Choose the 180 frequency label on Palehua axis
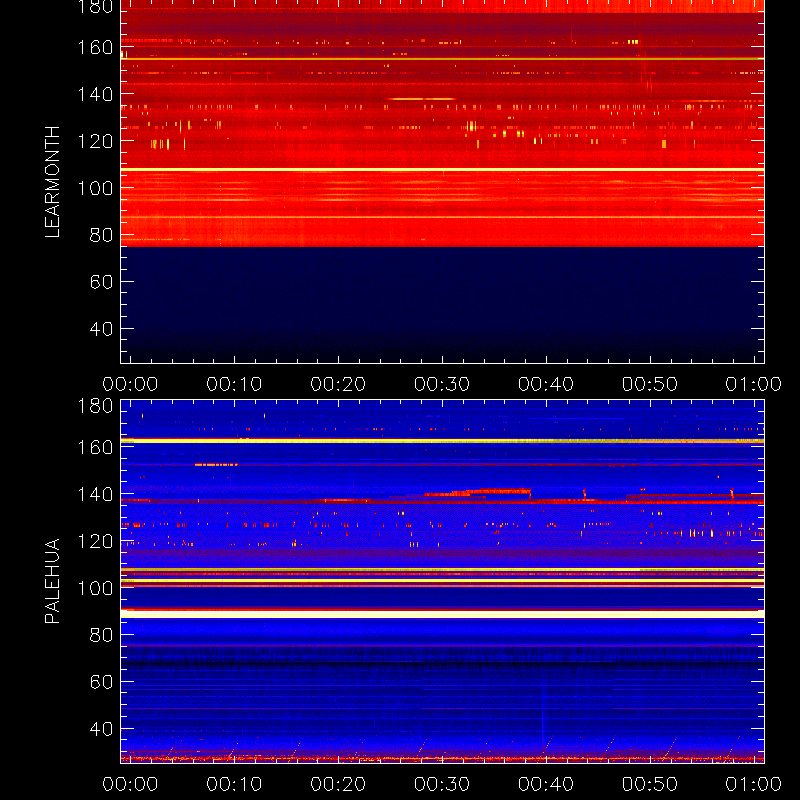This screenshot has width=800, height=800. point(95,406)
